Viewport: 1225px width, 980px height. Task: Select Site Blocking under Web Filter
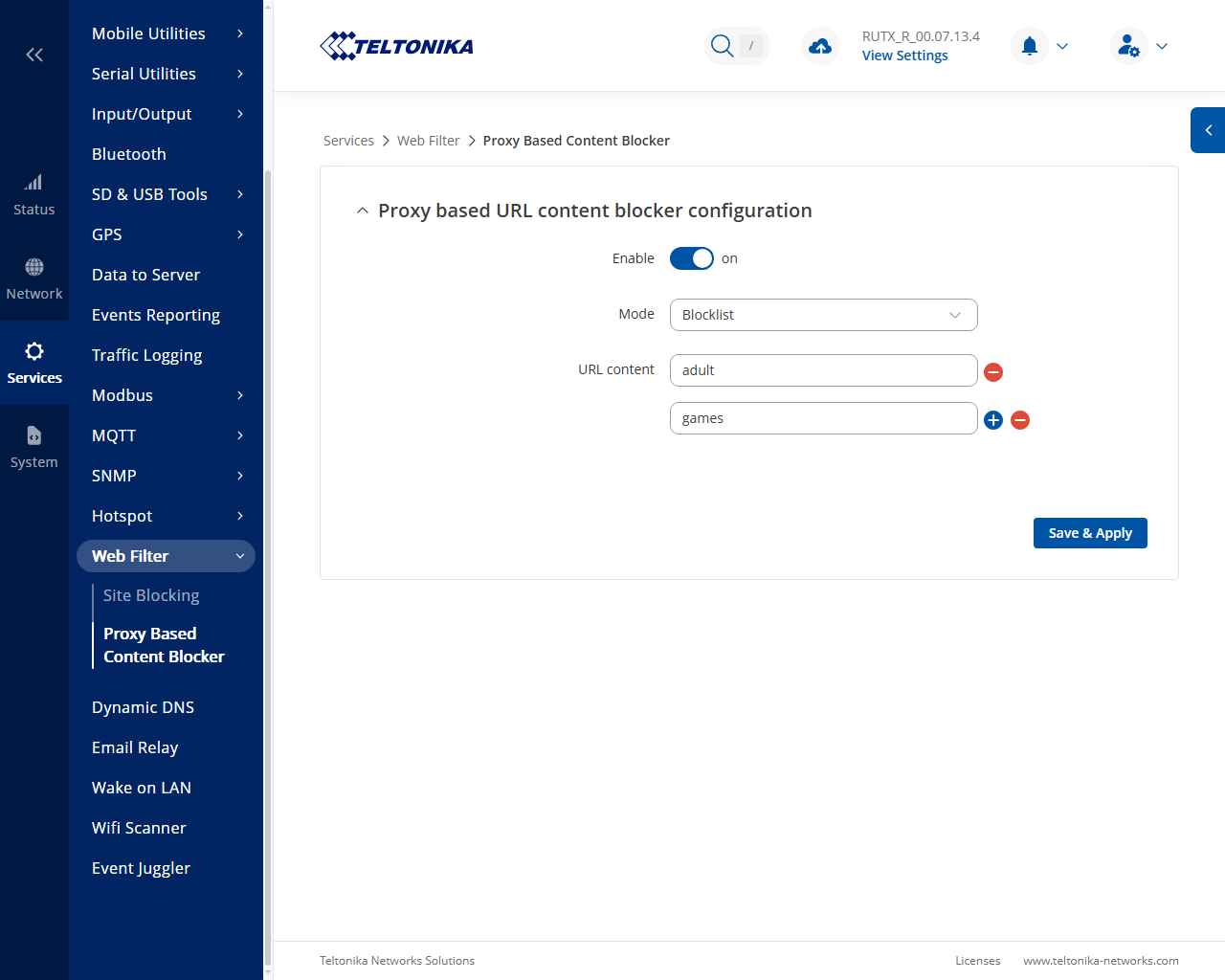(151, 595)
